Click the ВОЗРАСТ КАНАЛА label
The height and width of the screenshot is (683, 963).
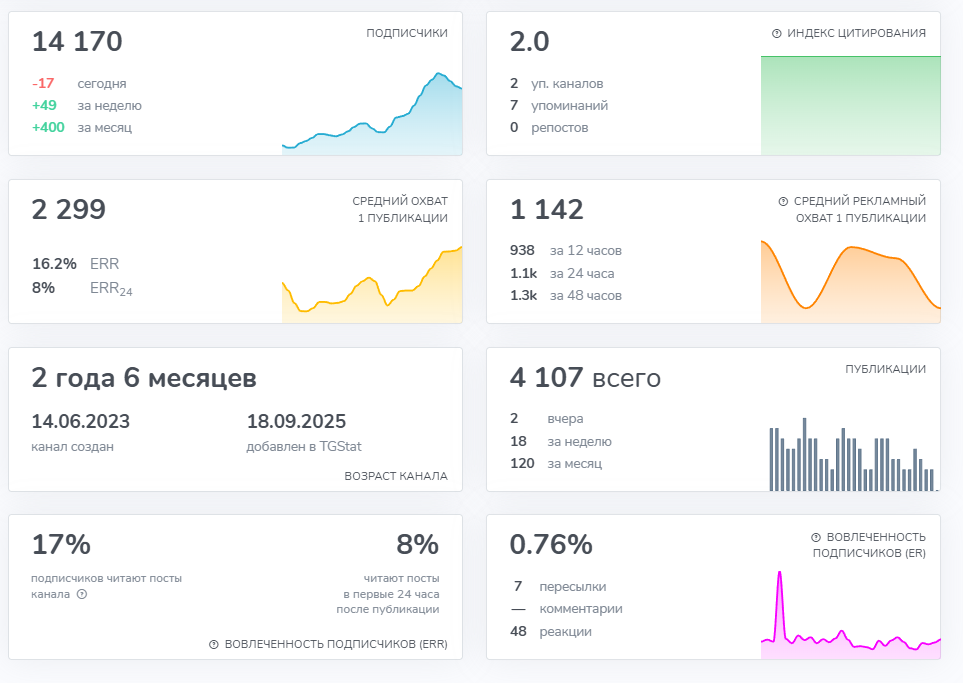click(395, 476)
